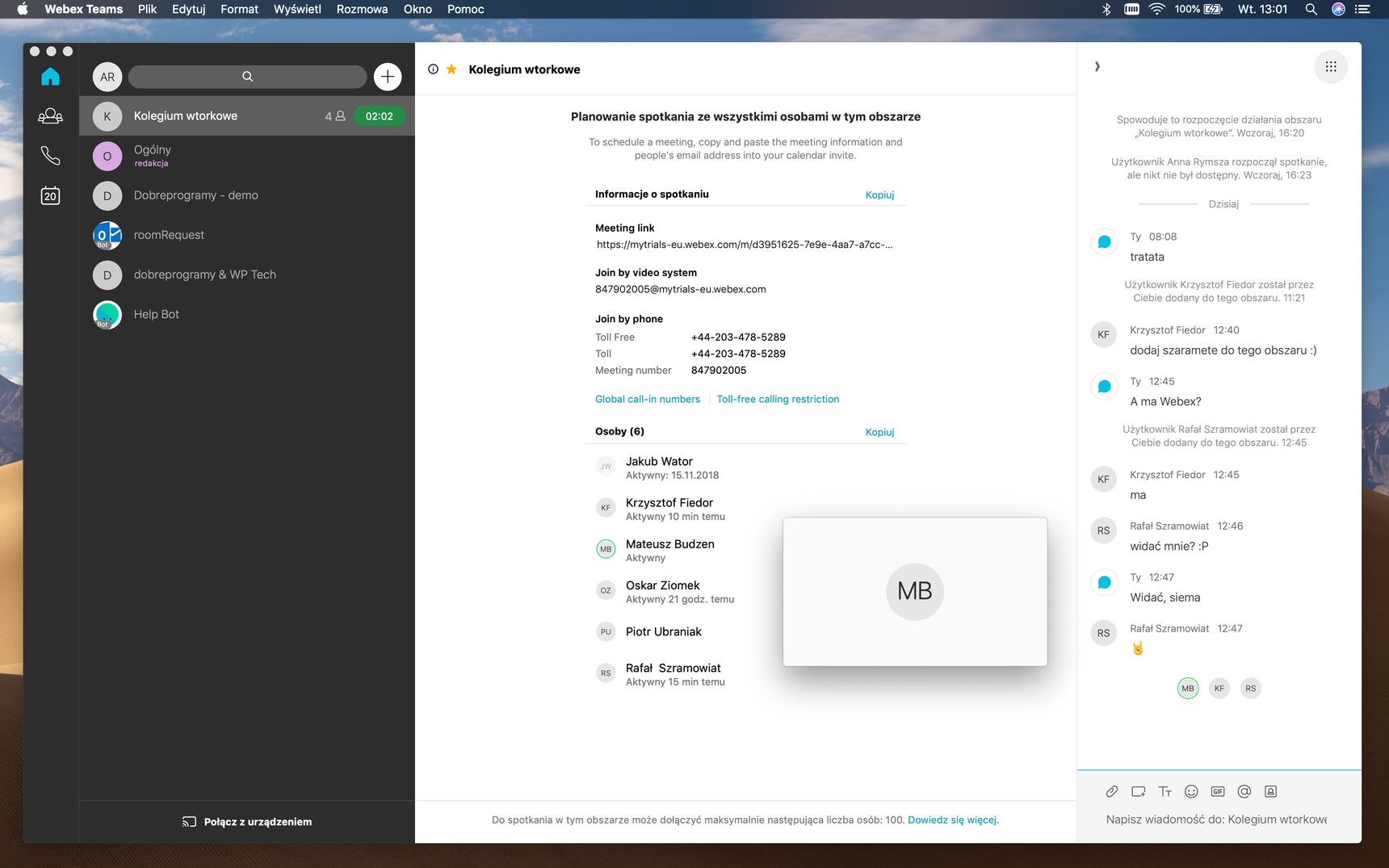Select the Kolegium wtorkowe space
The image size is (1389, 868).
(x=247, y=116)
